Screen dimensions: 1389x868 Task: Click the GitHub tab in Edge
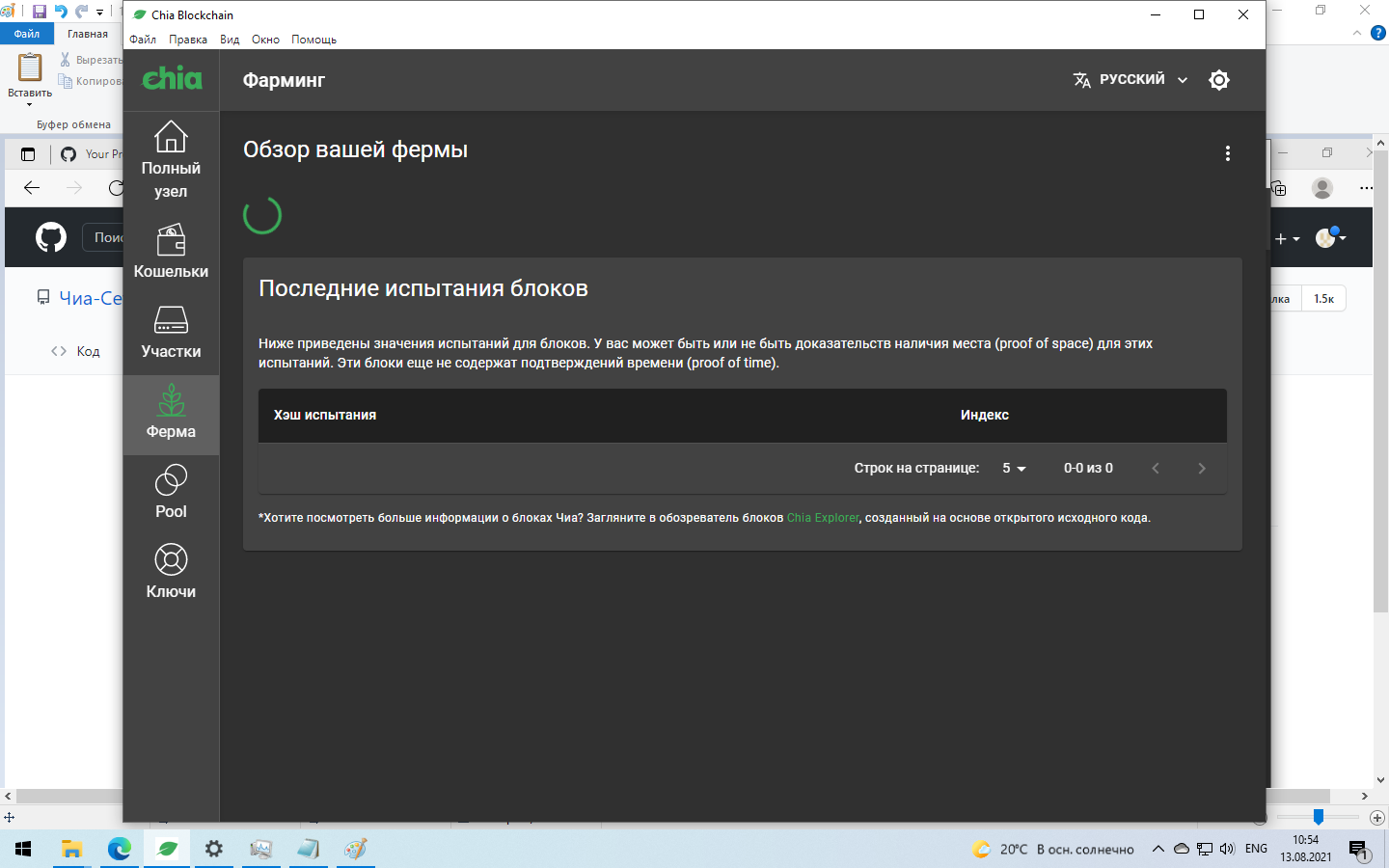93,153
